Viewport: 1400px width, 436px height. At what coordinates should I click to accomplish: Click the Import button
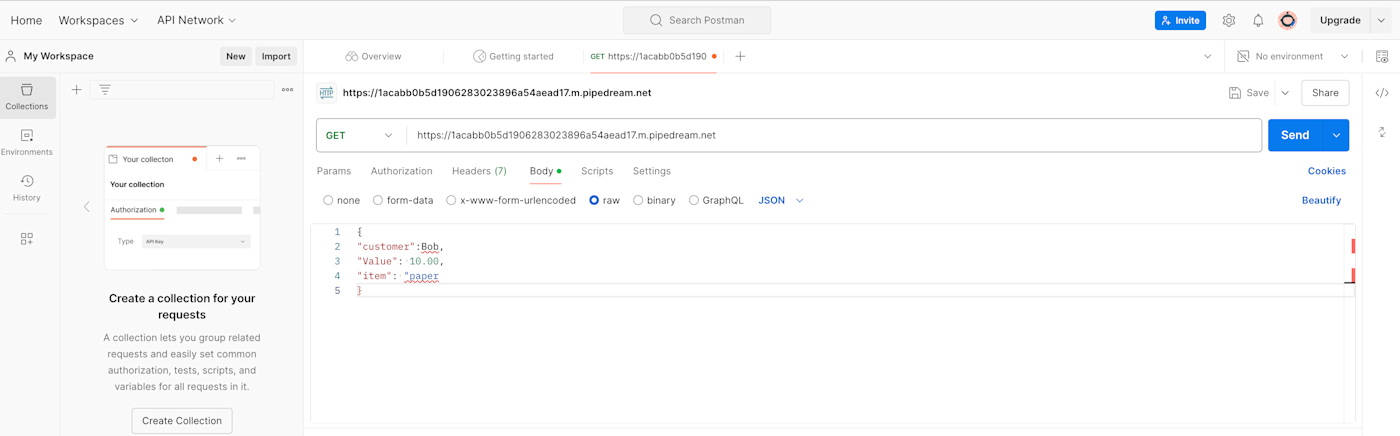(276, 57)
